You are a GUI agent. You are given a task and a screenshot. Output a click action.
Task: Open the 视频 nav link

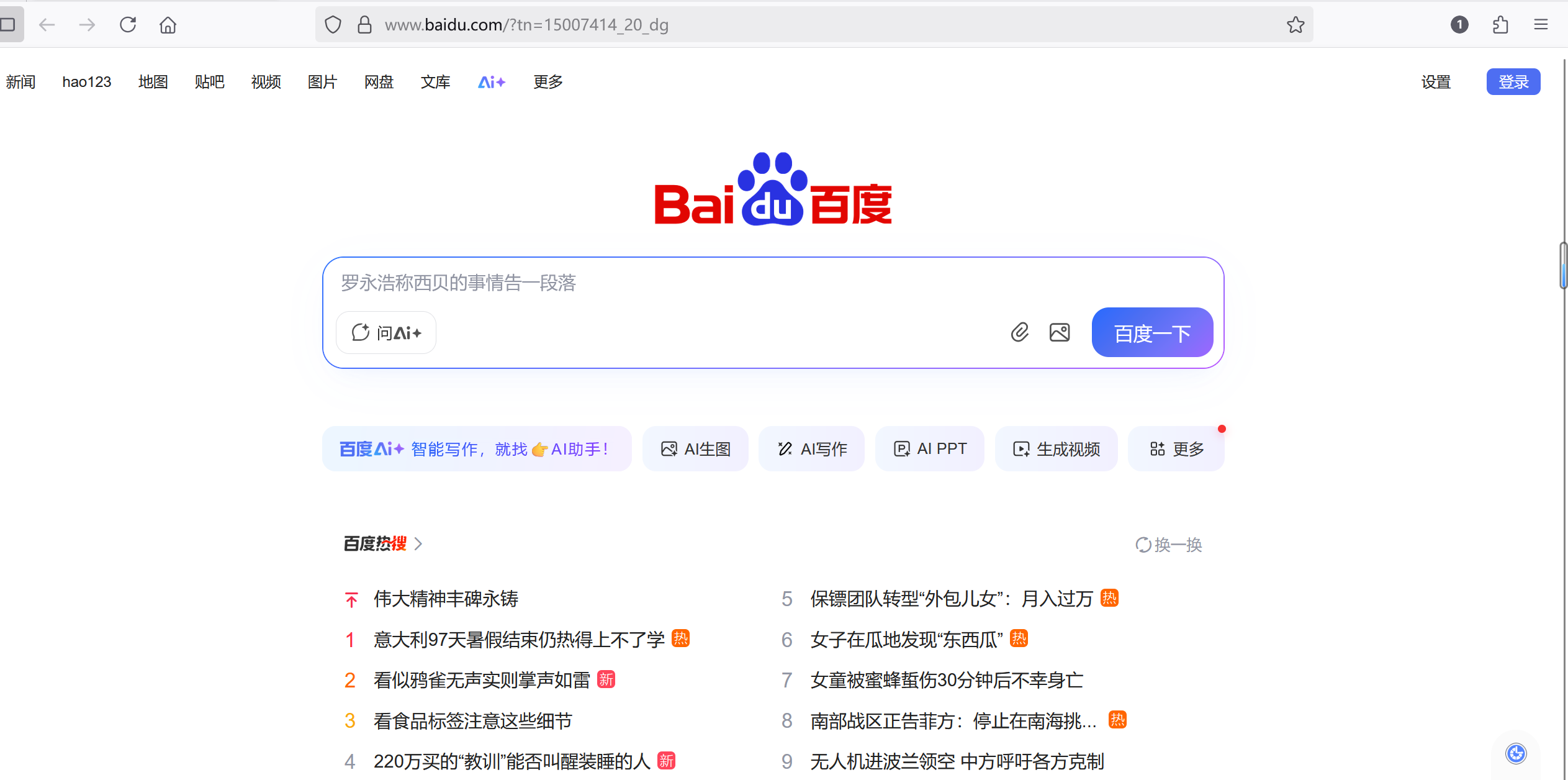pyautogui.click(x=266, y=82)
